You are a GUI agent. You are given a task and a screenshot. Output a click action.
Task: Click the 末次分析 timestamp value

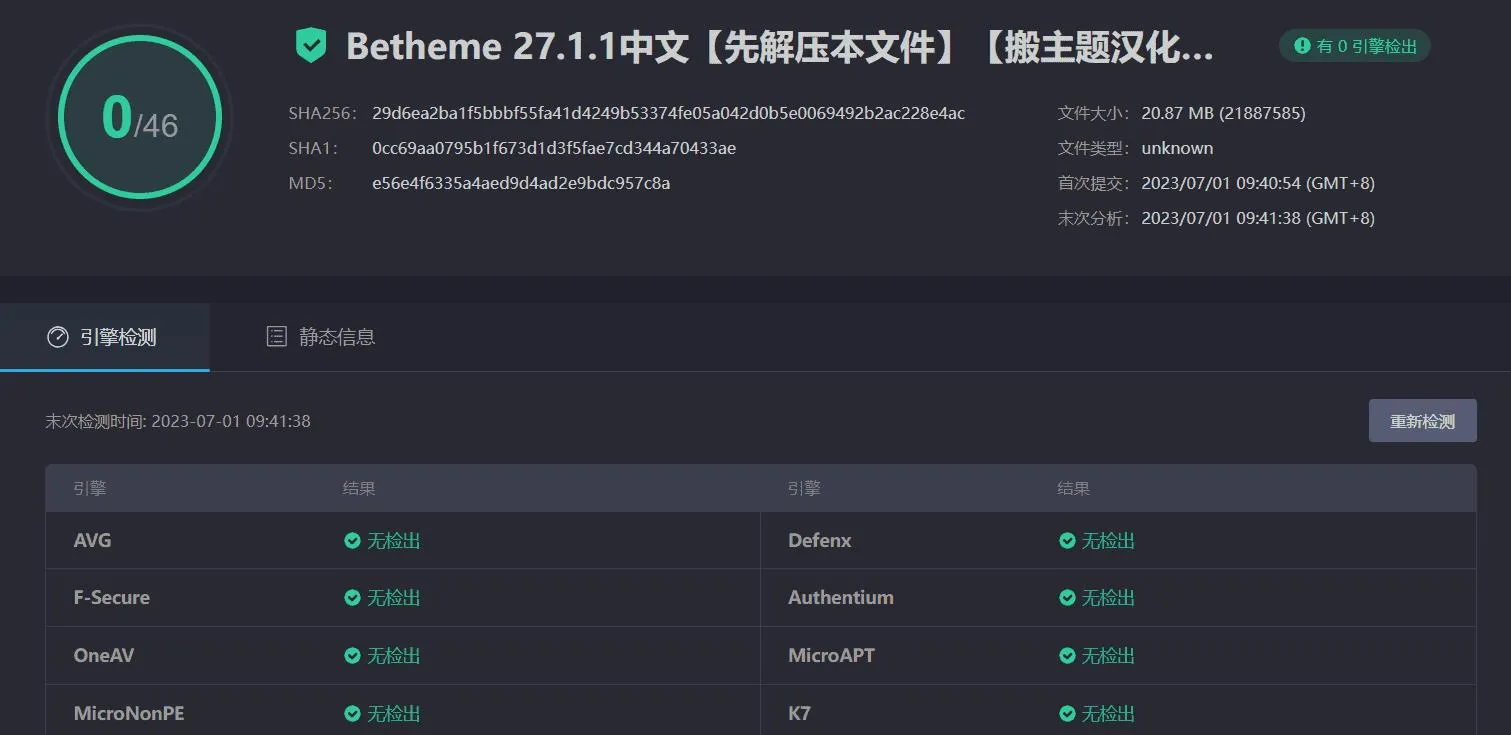[1258, 218]
